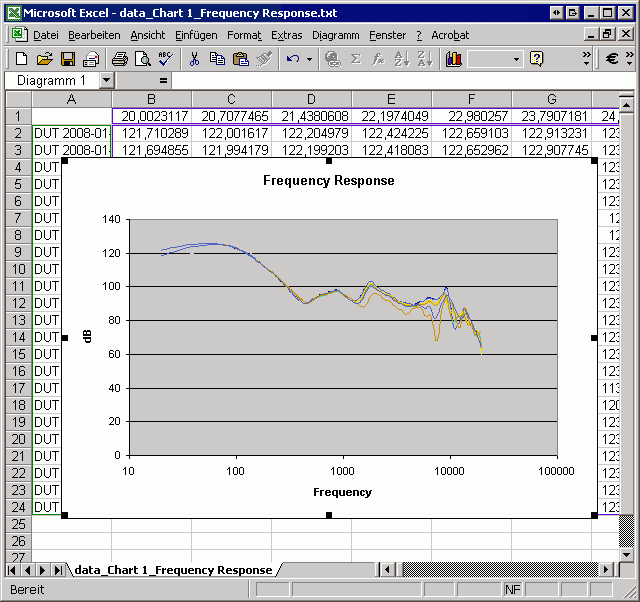Screen dimensions: 640x602
Task: Expand the Name Box dropdown arrow
Action: click(107, 80)
